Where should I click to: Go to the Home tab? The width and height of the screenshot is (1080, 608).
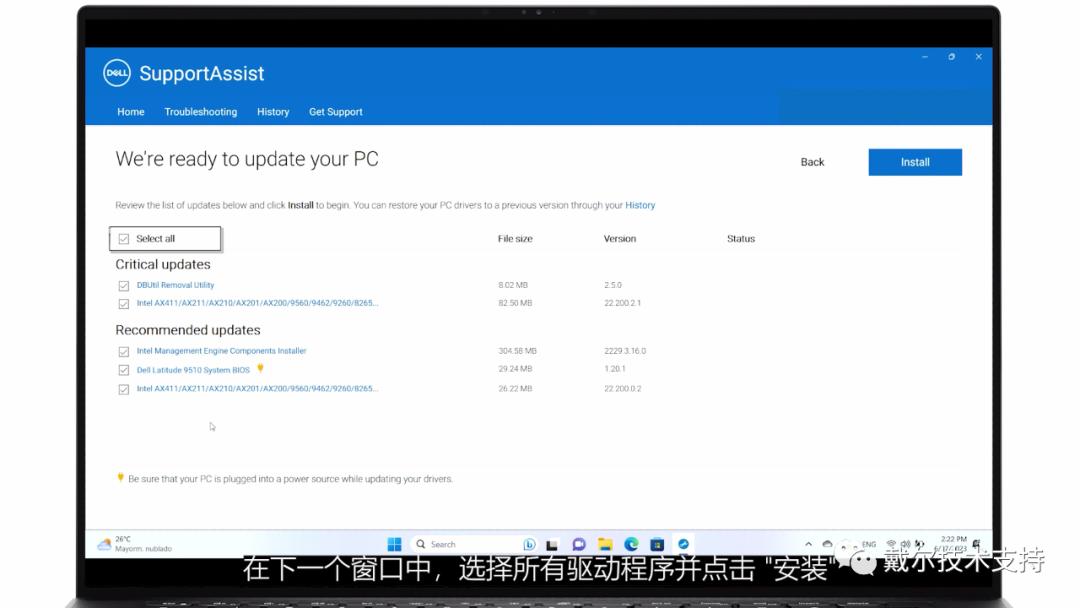(131, 112)
